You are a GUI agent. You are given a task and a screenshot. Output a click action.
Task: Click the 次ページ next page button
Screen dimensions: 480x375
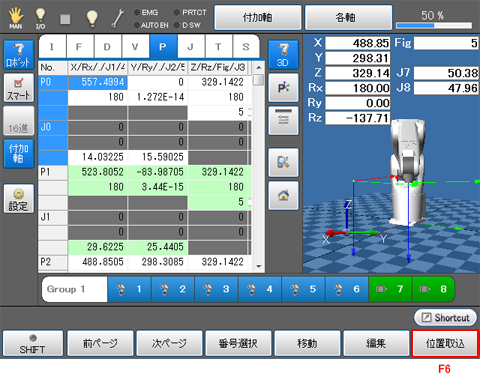[x=169, y=344]
